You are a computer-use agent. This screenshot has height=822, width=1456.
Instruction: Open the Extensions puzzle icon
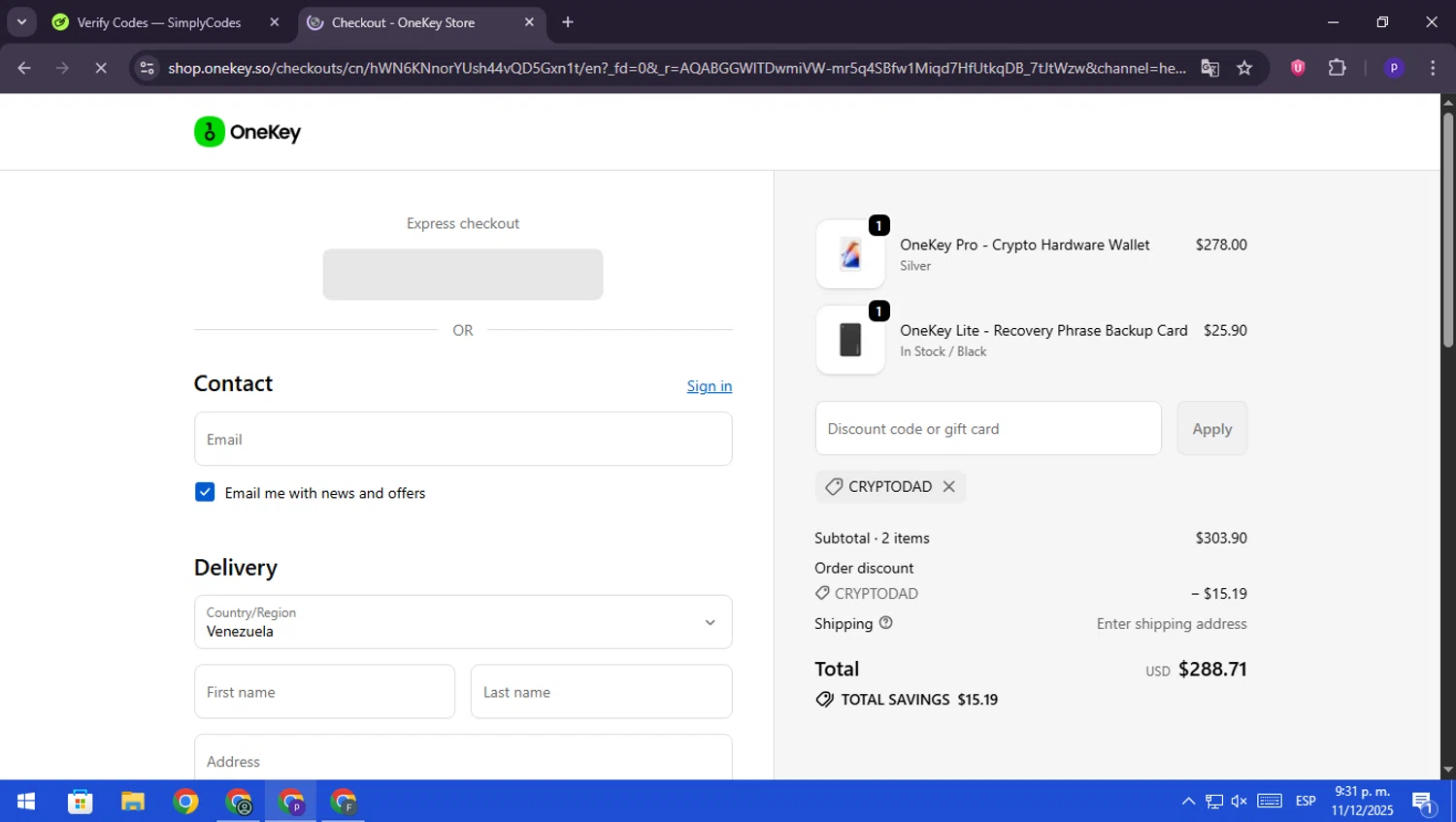click(x=1338, y=68)
